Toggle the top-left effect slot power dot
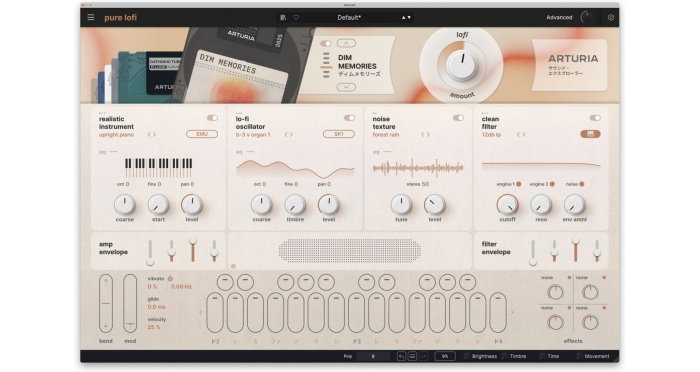The image size is (700, 372). click(x=569, y=278)
